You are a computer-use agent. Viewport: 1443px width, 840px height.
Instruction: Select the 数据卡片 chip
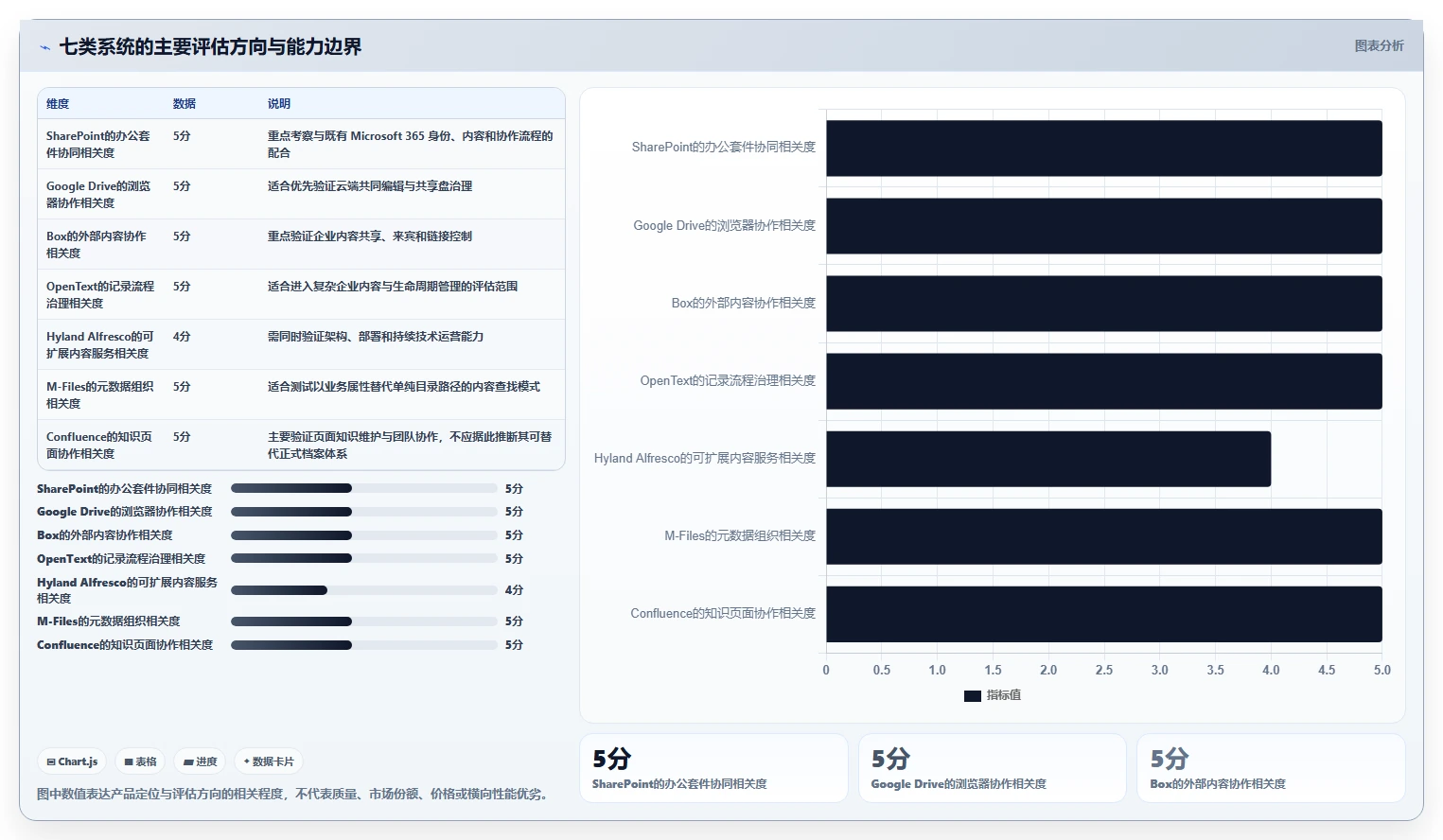pos(269,761)
